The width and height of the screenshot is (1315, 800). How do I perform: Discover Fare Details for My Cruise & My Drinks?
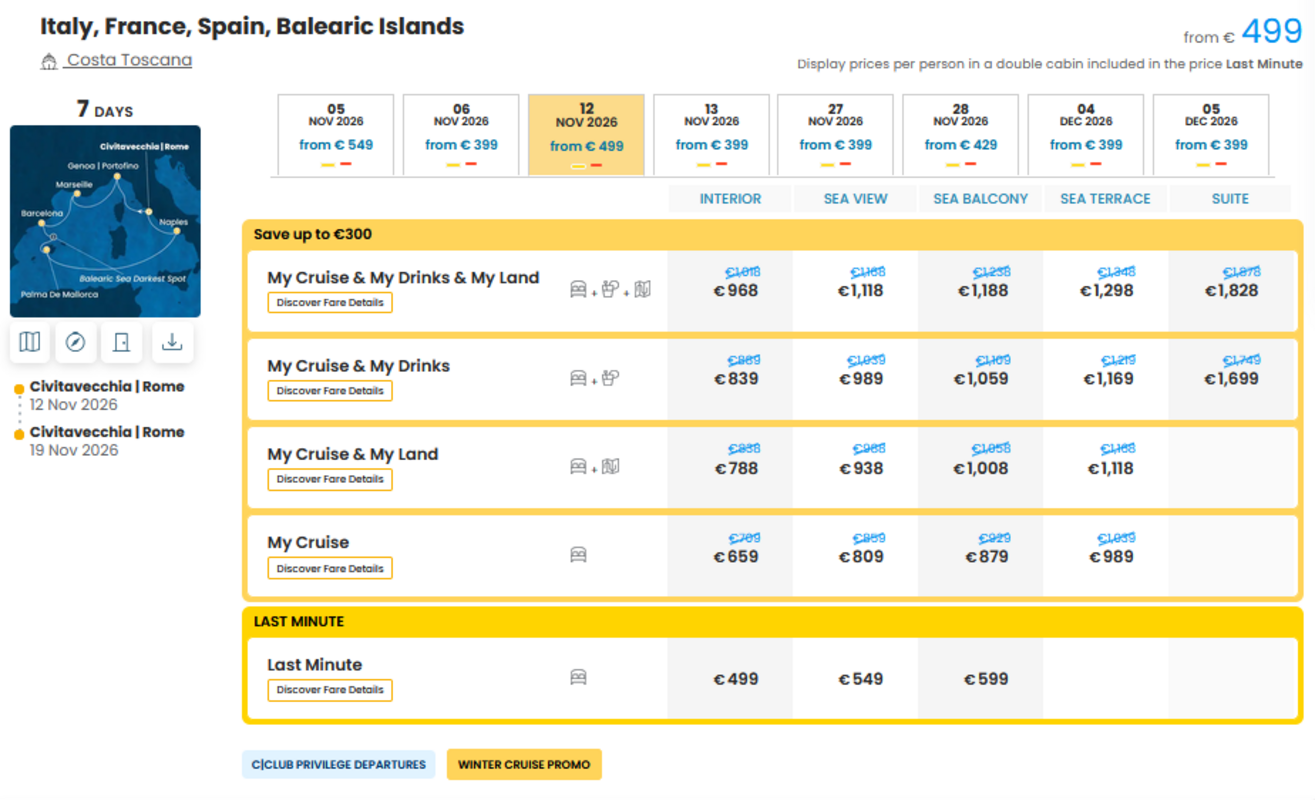330,391
